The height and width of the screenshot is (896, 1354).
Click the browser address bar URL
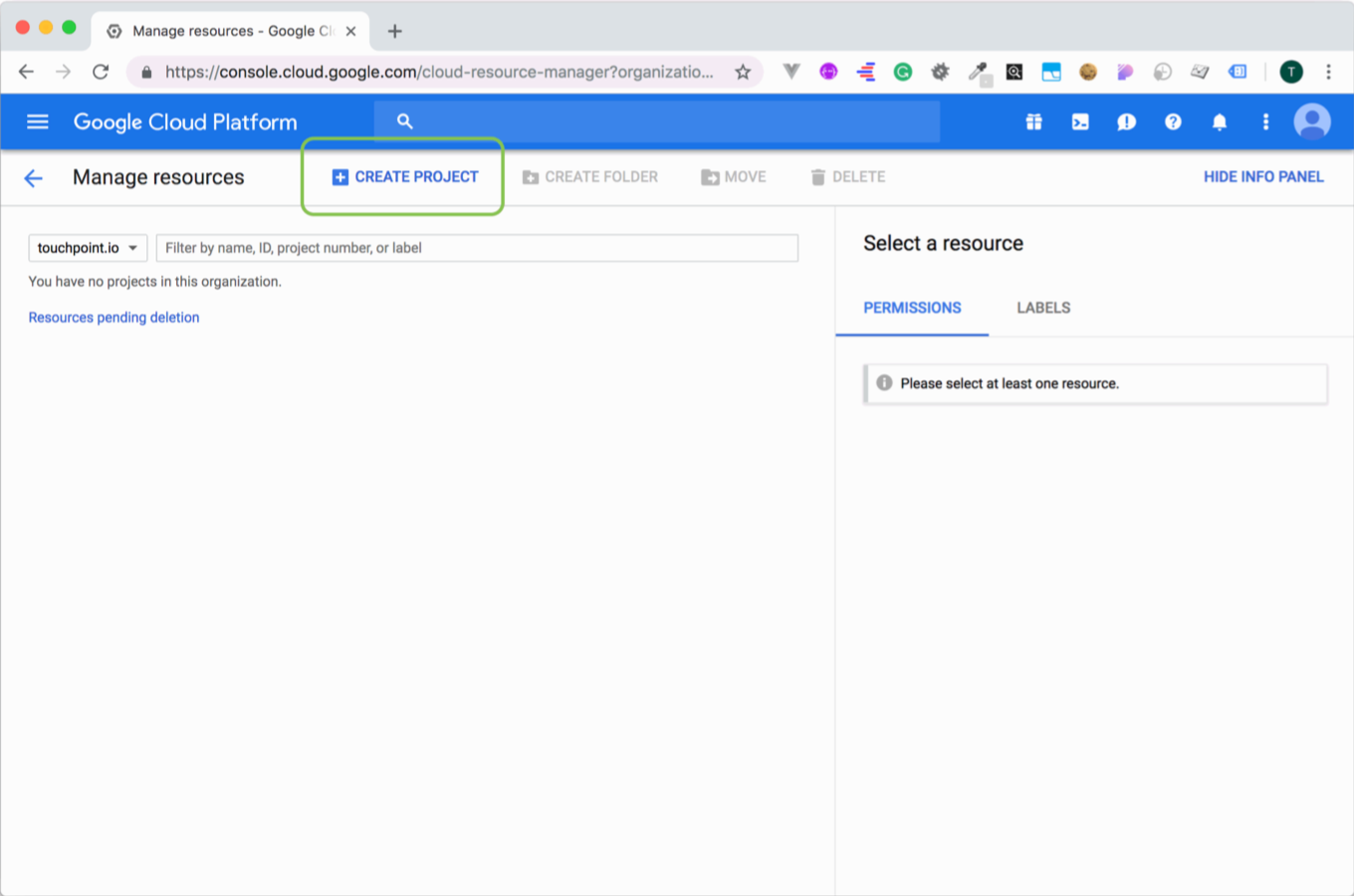click(439, 72)
